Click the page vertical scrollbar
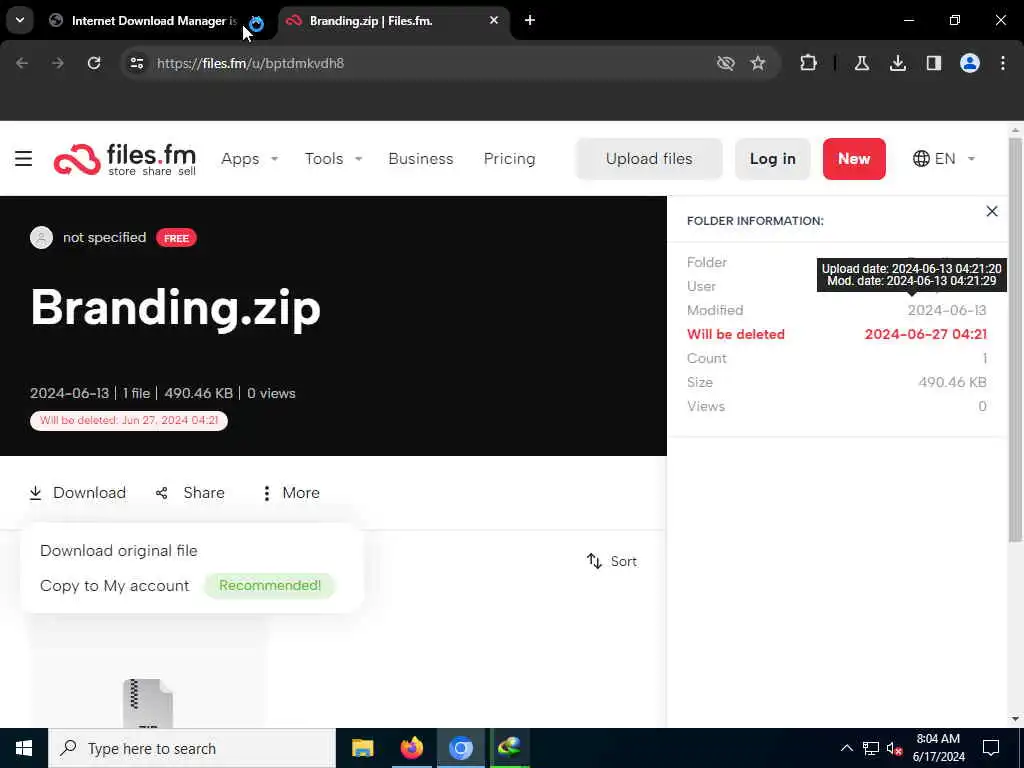The width and height of the screenshot is (1024, 768). (1015, 340)
